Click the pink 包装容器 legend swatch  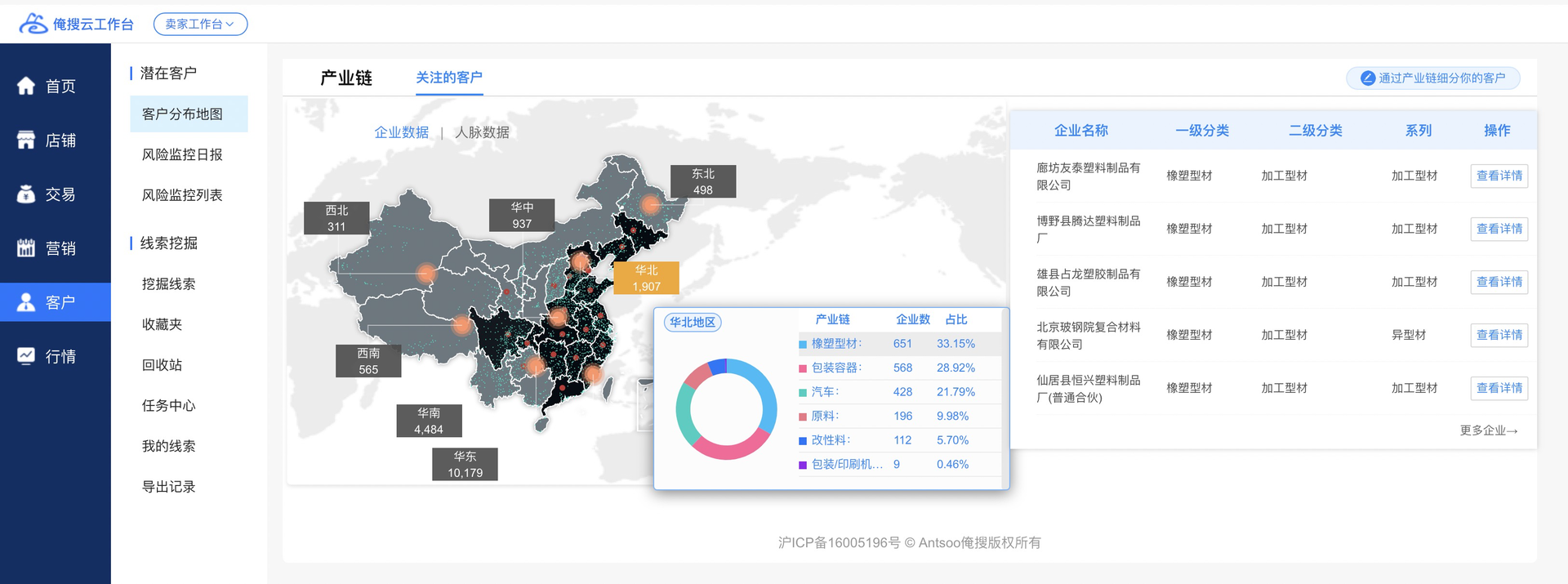pyautogui.click(x=803, y=368)
